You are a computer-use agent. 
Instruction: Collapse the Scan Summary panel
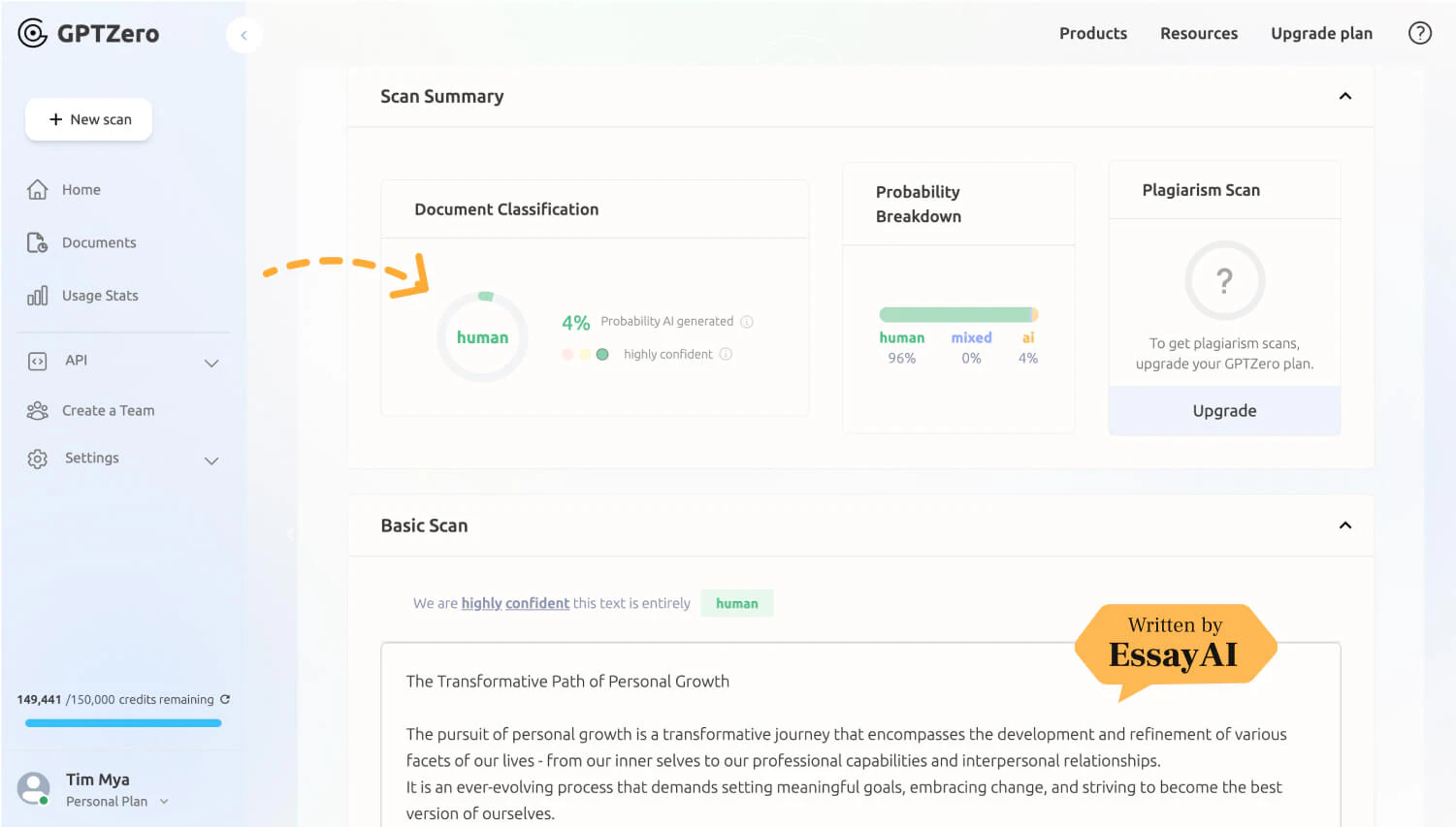[1345, 96]
